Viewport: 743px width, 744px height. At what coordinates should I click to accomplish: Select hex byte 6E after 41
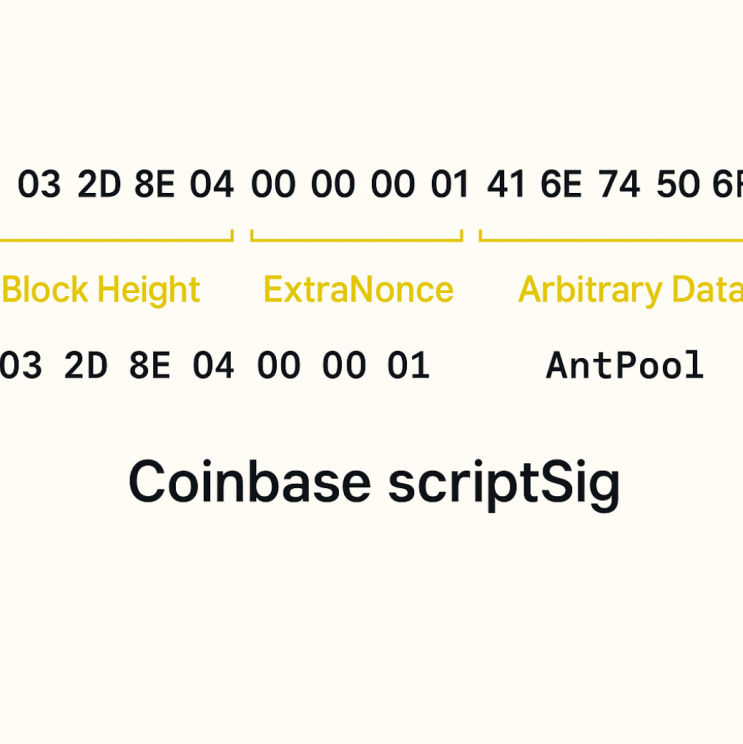[561, 184]
